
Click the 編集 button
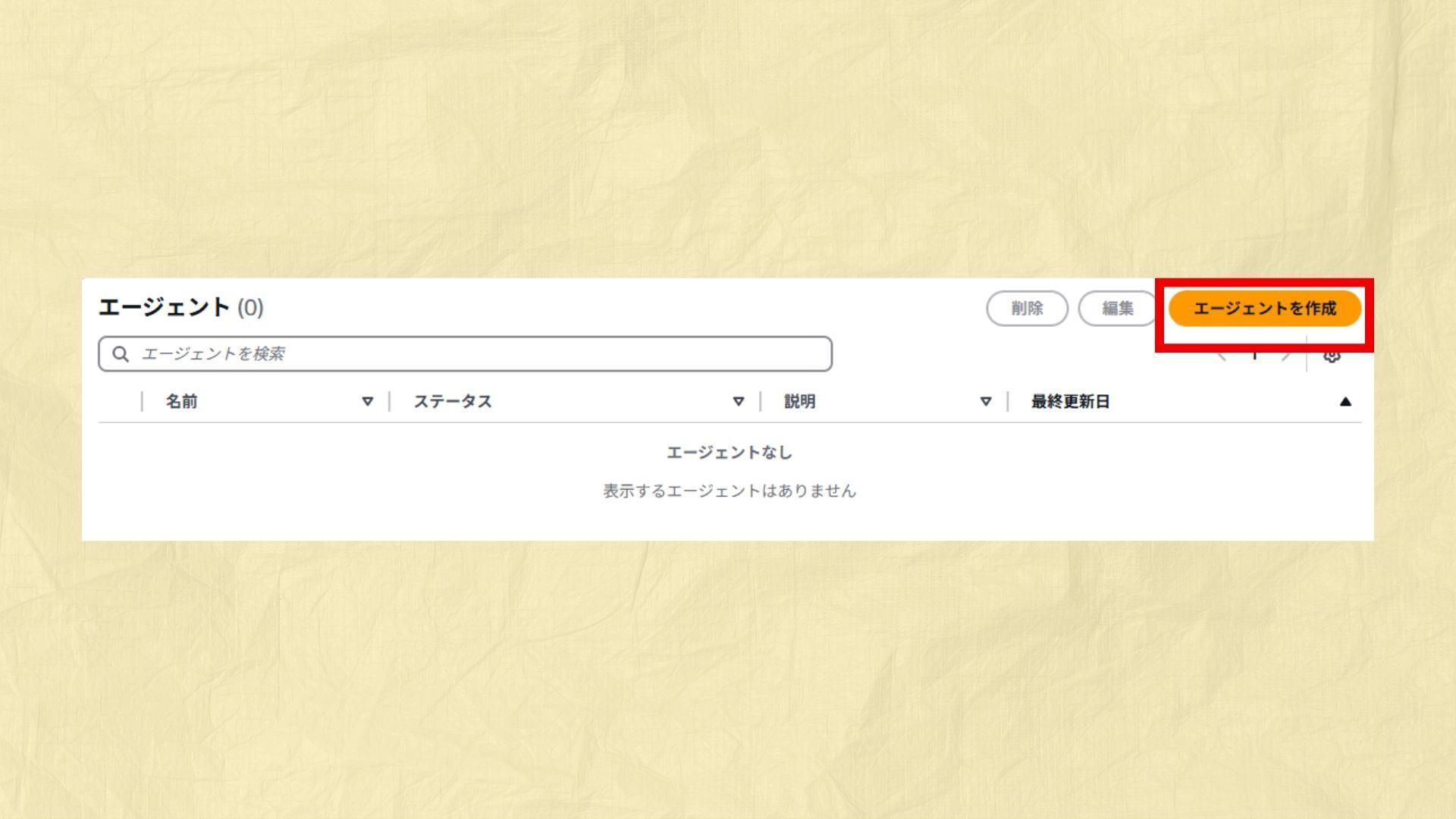click(x=1117, y=309)
